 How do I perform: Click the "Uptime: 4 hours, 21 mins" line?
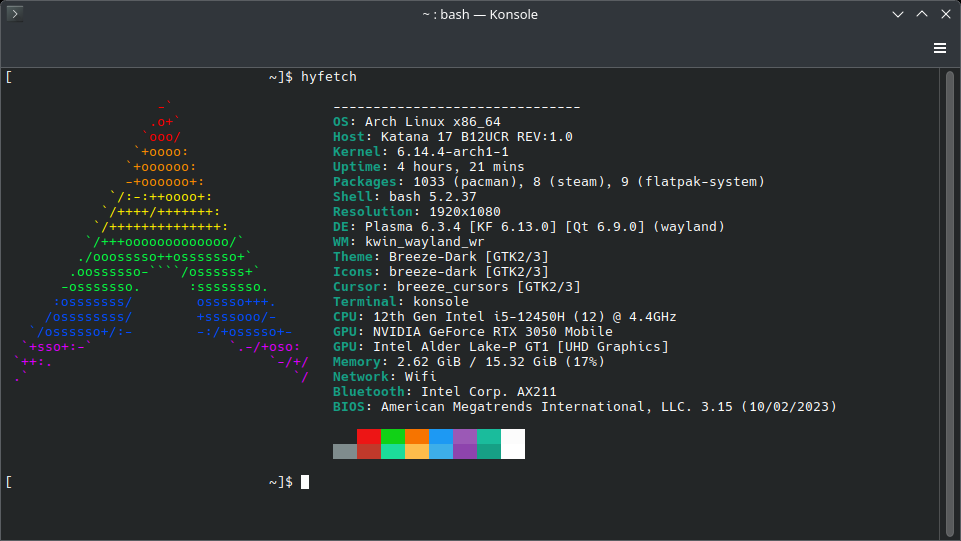point(429,167)
